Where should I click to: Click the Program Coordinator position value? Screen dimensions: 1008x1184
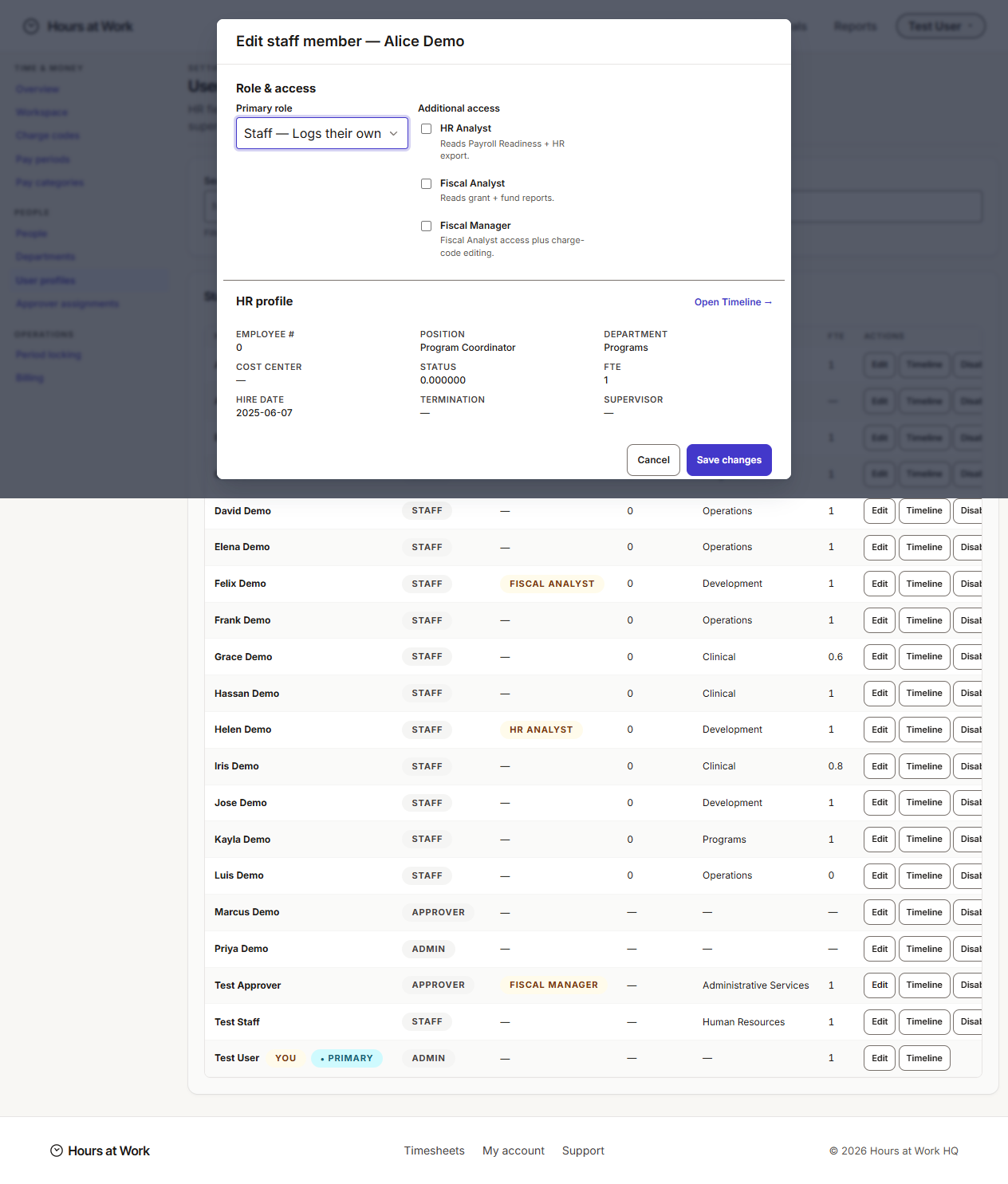[467, 348]
